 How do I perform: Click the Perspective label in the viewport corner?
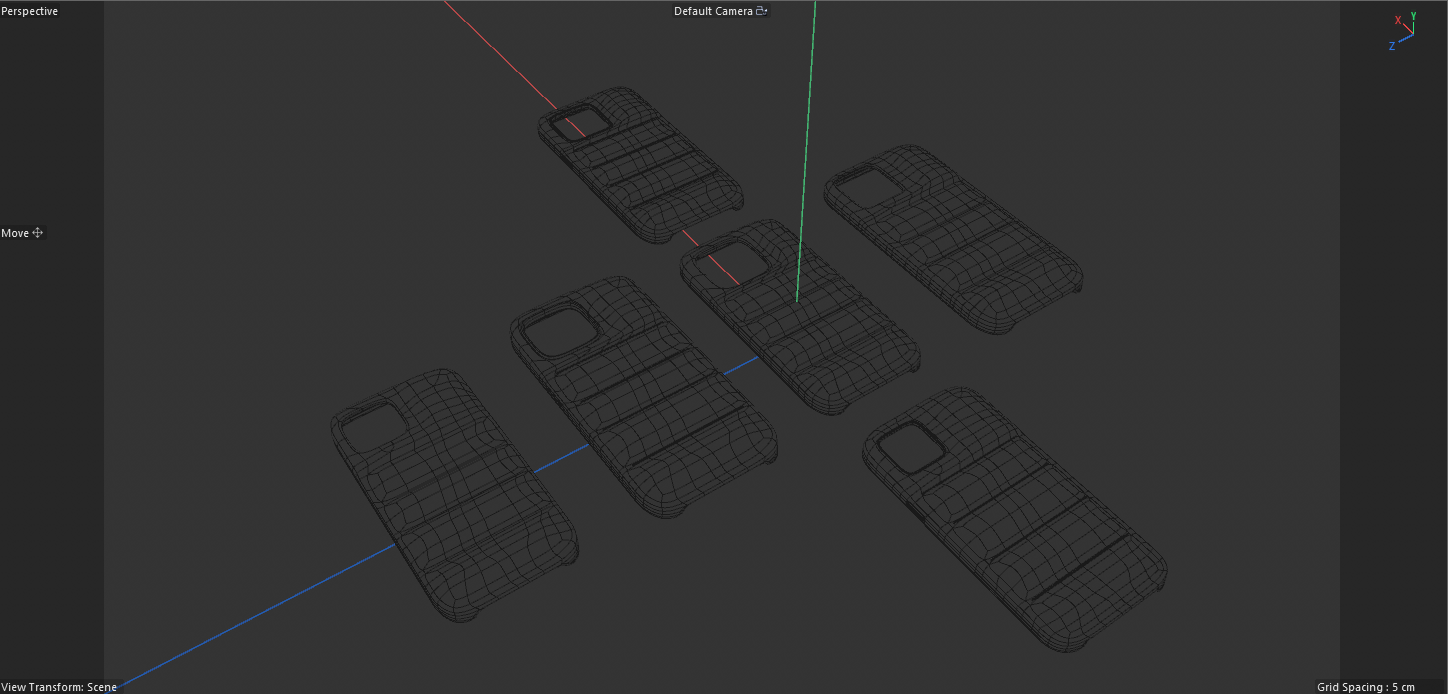(29, 11)
